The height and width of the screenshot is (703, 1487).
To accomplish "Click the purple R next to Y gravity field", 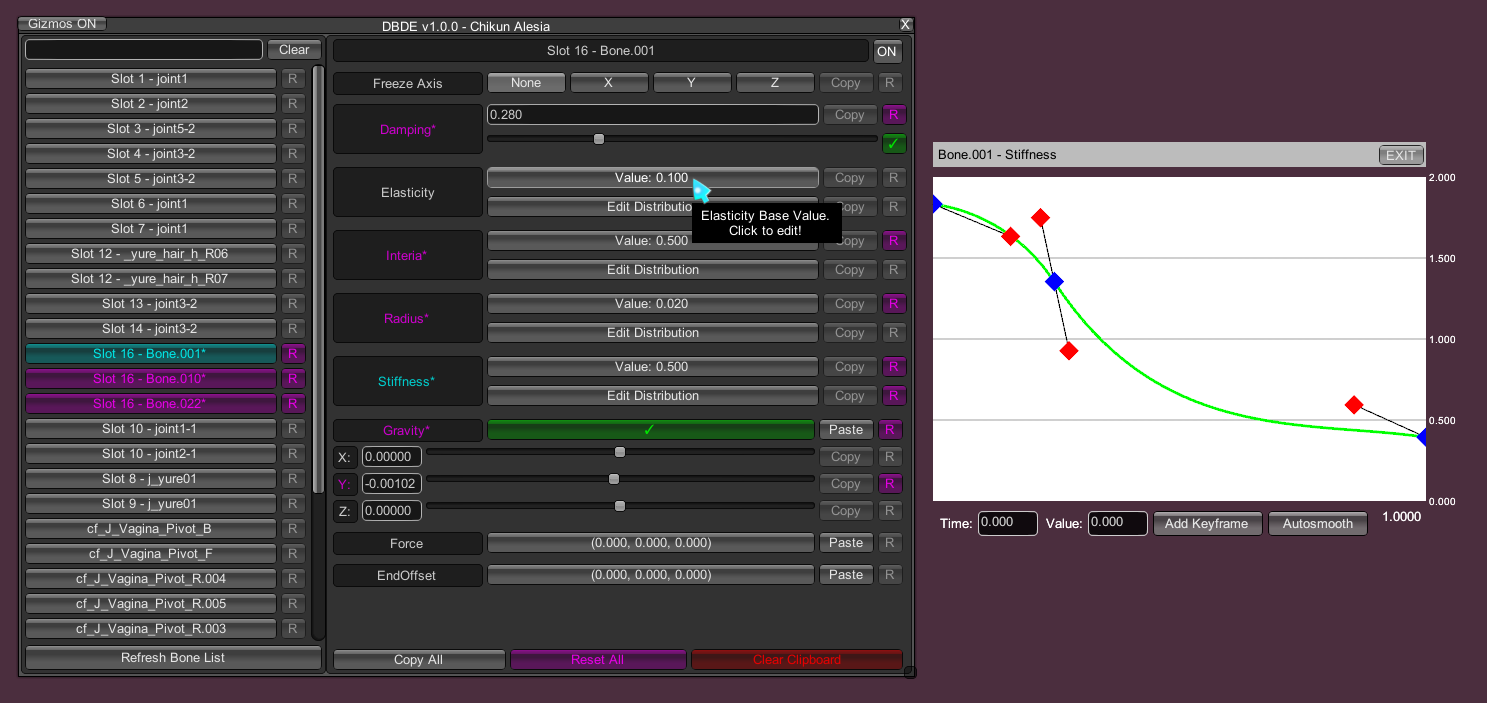I will click(890, 484).
